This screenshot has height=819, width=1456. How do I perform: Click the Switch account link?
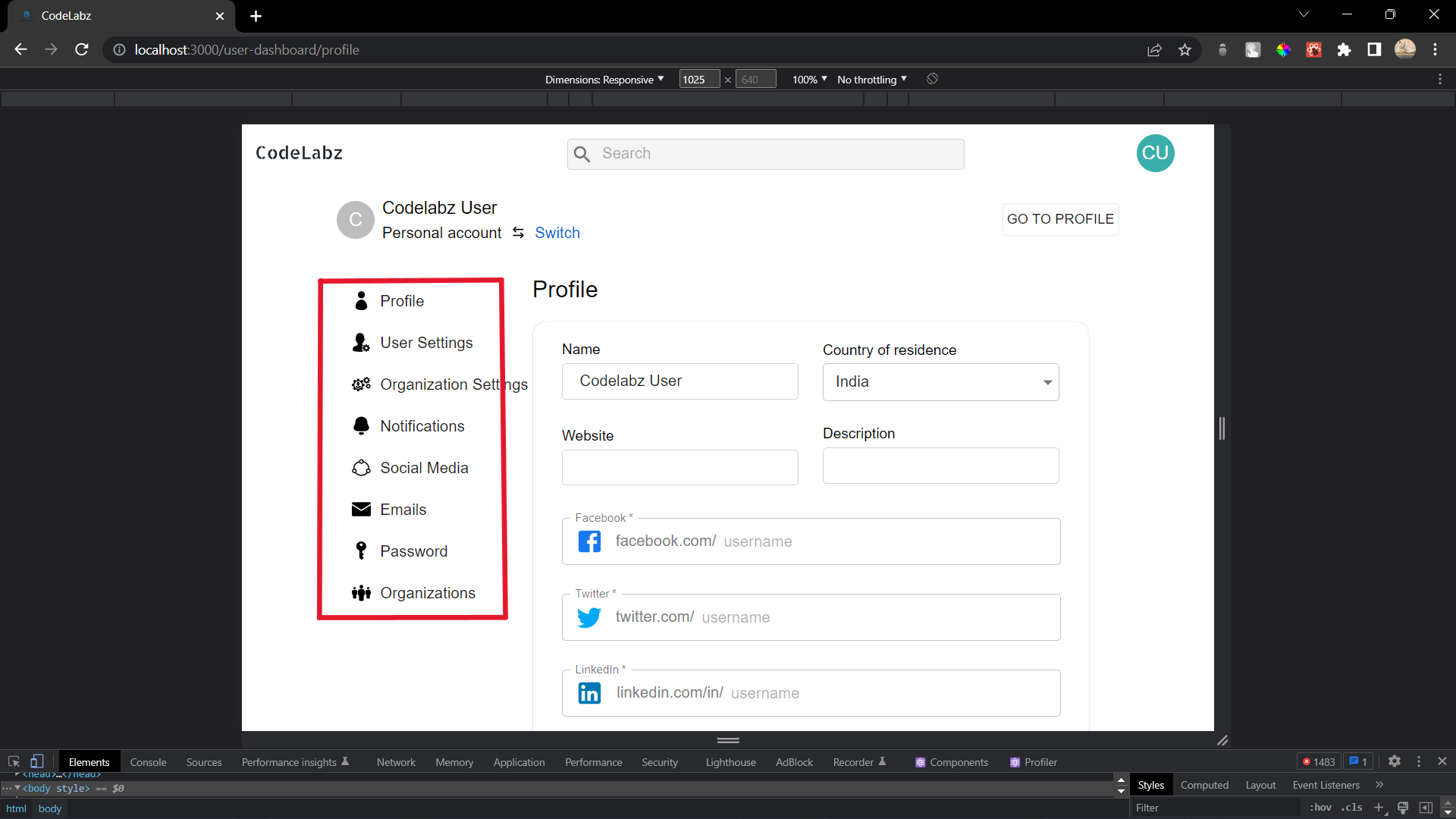557,233
